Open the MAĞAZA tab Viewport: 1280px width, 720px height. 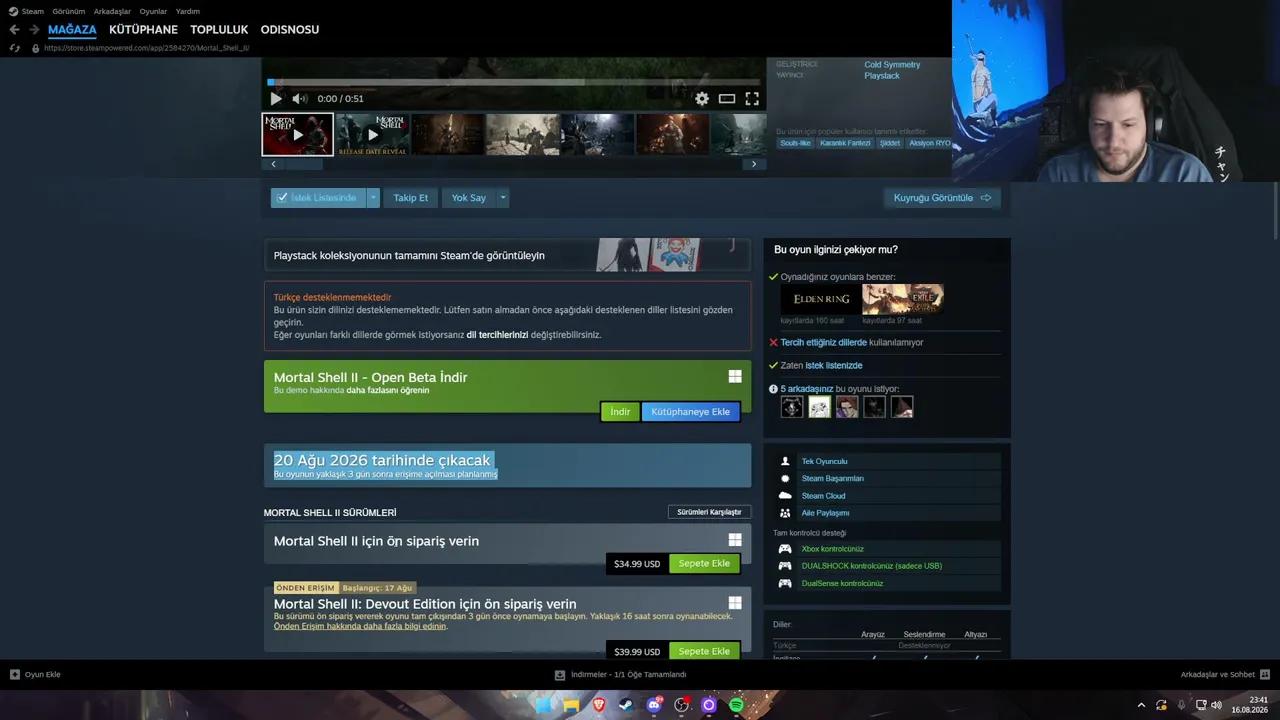click(x=72, y=30)
